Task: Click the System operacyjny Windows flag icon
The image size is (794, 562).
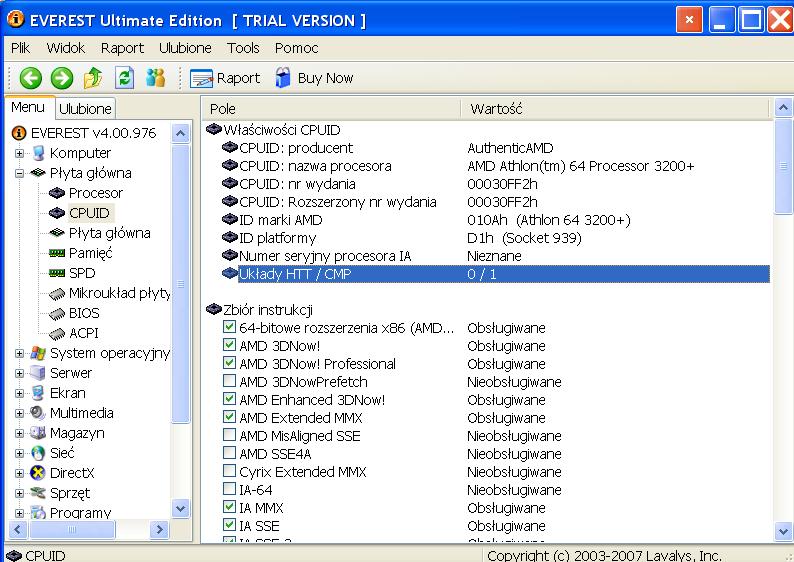Action: point(38,353)
